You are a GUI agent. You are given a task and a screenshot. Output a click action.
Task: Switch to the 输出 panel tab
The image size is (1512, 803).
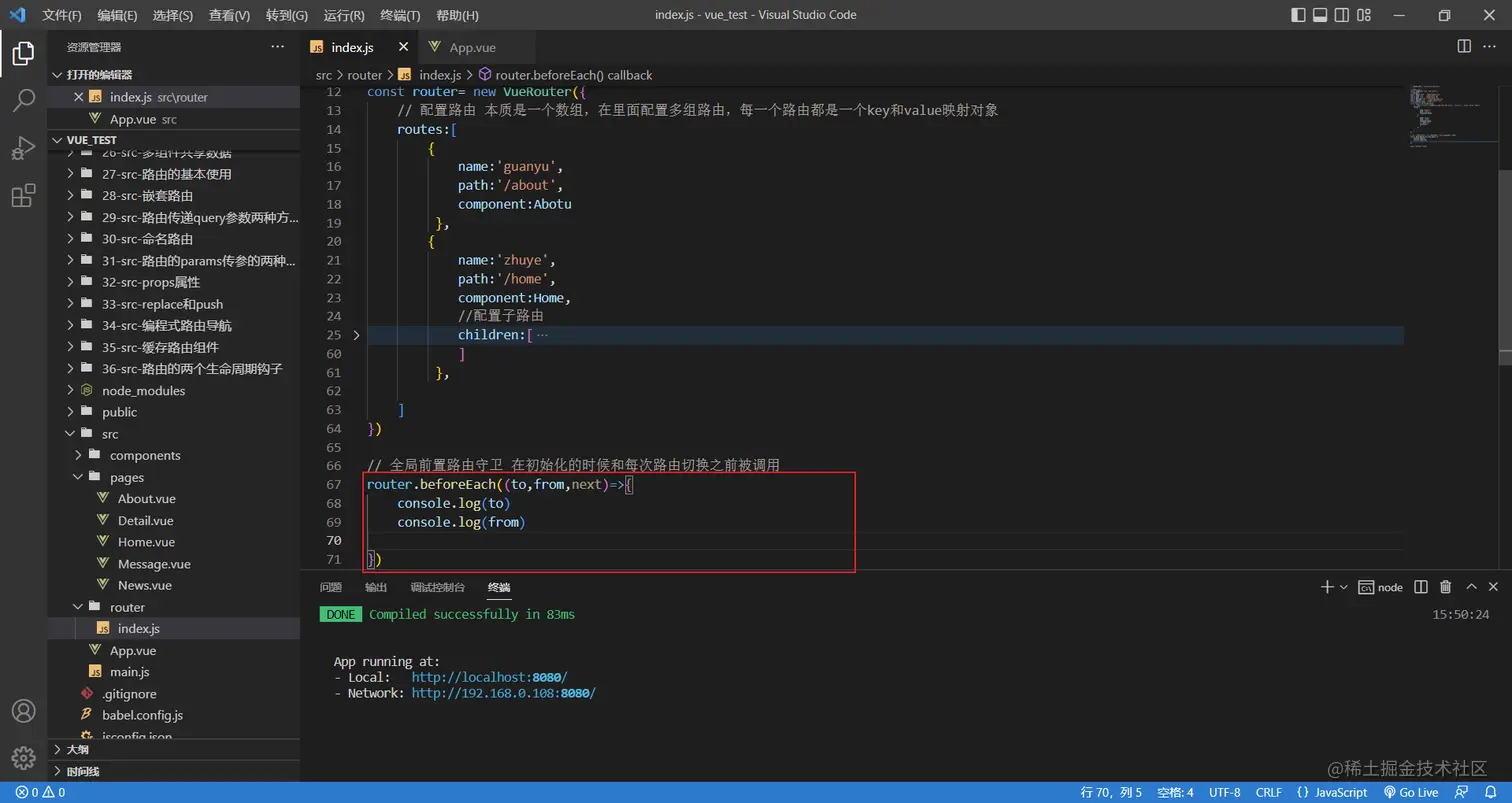(376, 587)
